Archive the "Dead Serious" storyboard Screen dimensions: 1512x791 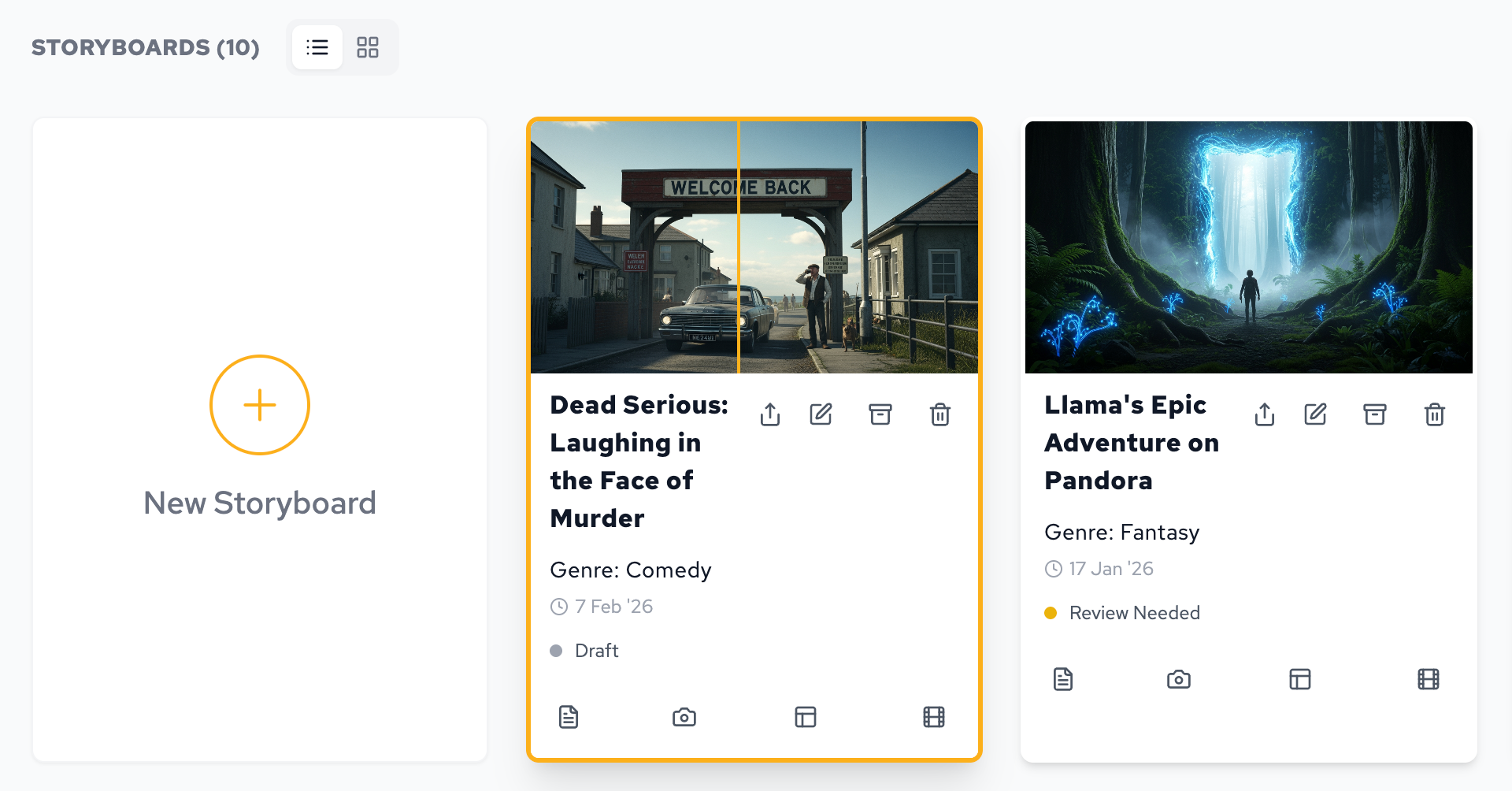pyautogui.click(x=880, y=414)
